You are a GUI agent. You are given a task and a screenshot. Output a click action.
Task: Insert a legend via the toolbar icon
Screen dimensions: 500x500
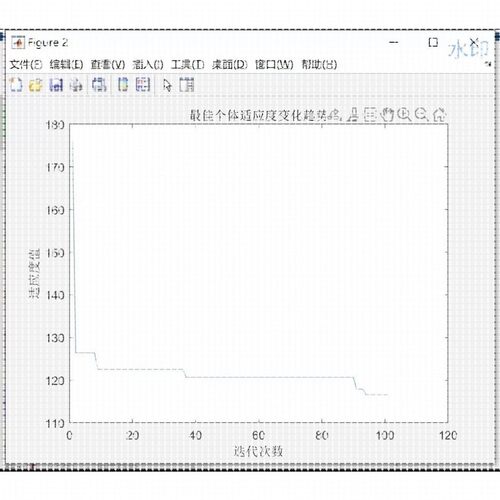[x=143, y=85]
